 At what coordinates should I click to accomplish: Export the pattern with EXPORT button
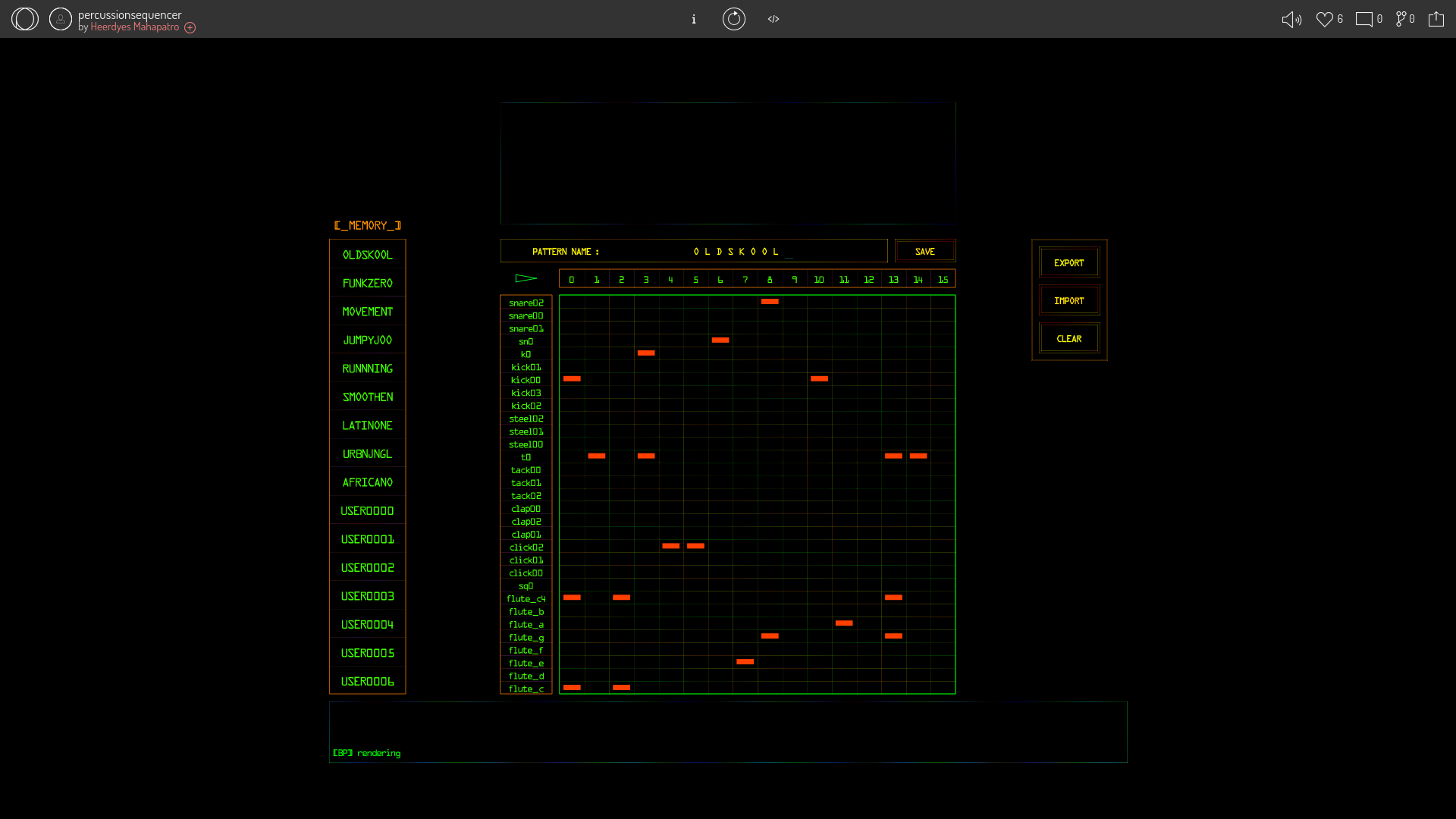(1069, 262)
